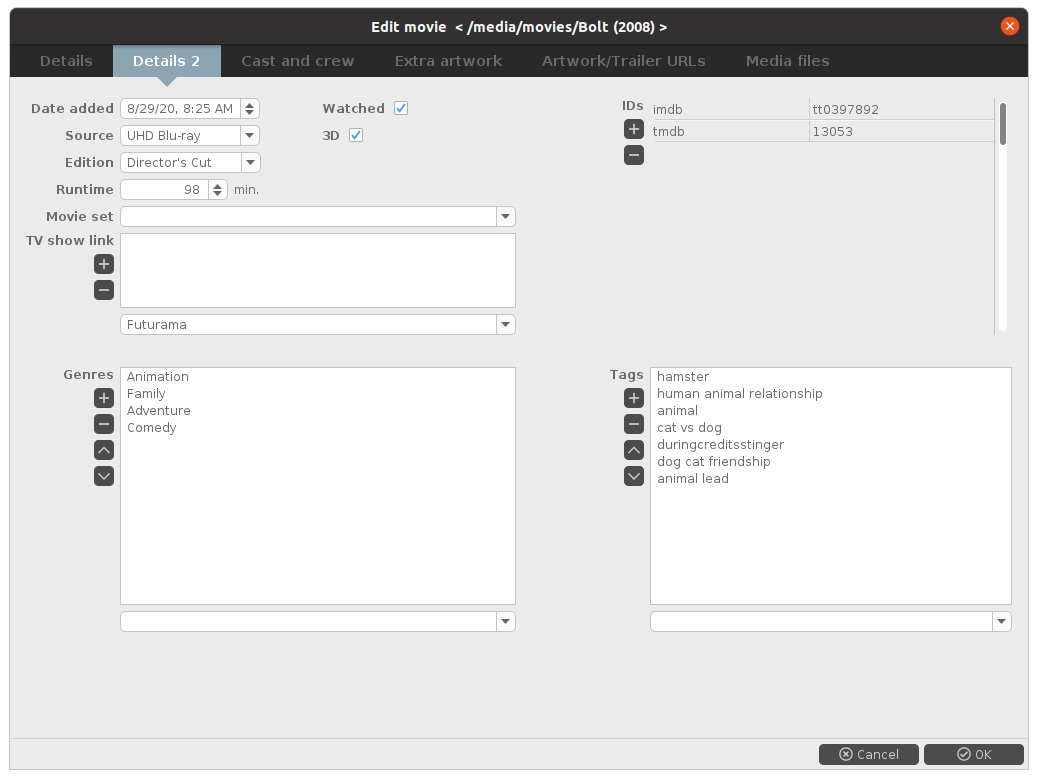Move selected genre up

pos(104,450)
